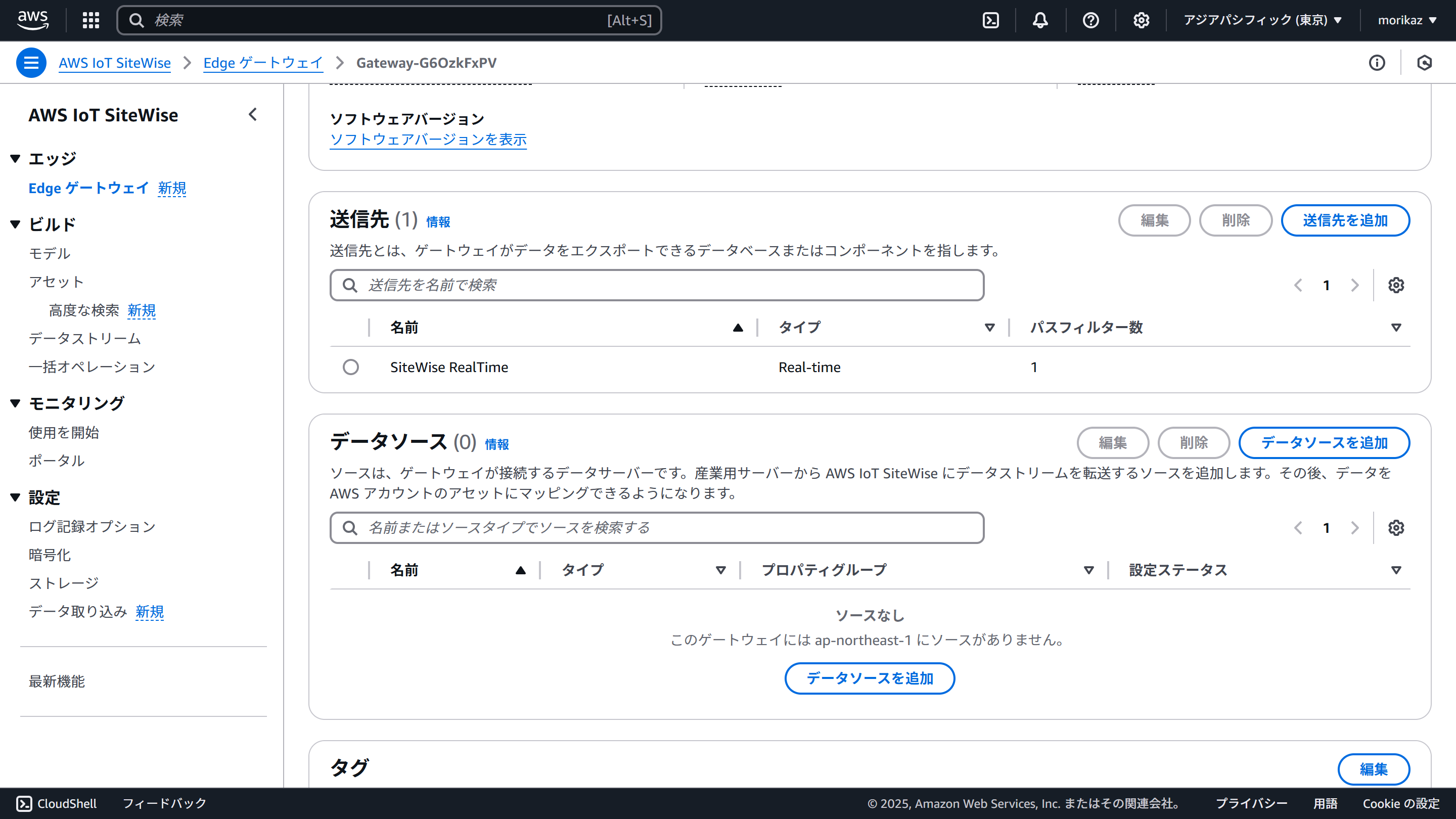Open ポータル in sidebar
The height and width of the screenshot is (819, 1456).
[x=57, y=461]
